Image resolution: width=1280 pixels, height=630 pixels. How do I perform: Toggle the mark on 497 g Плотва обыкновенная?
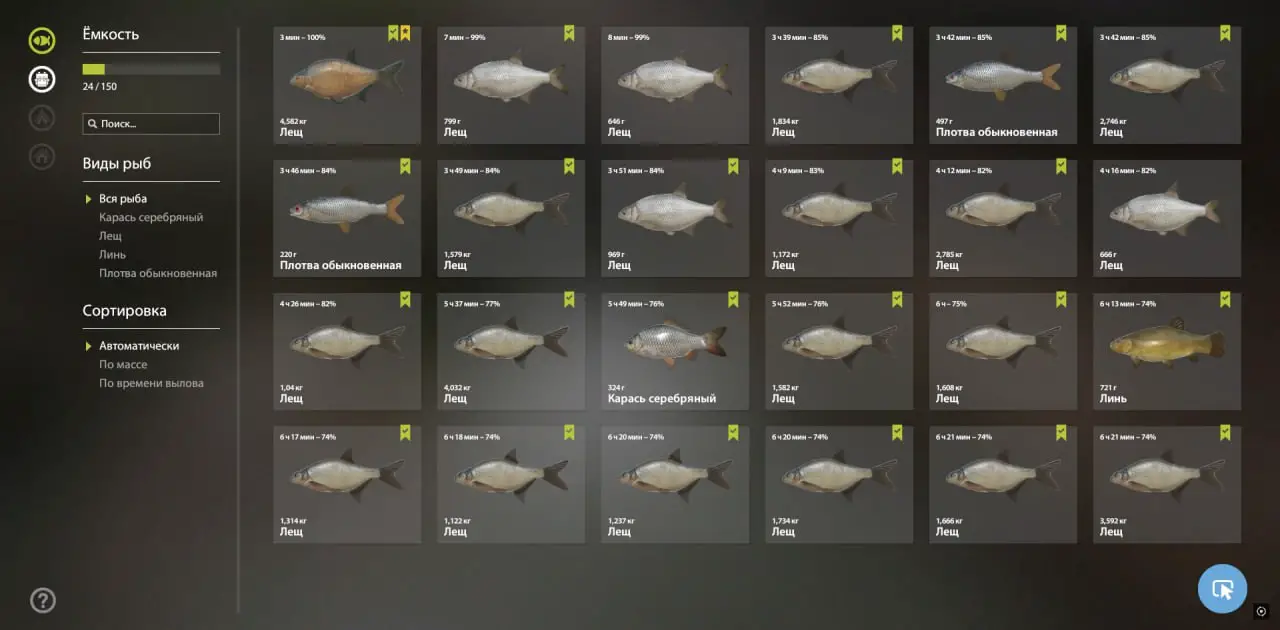1061,34
